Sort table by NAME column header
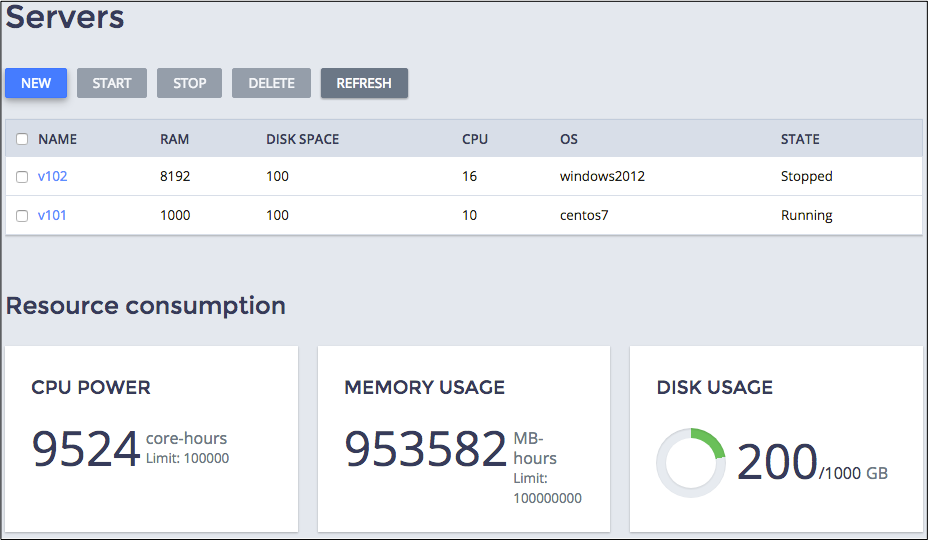 point(57,139)
